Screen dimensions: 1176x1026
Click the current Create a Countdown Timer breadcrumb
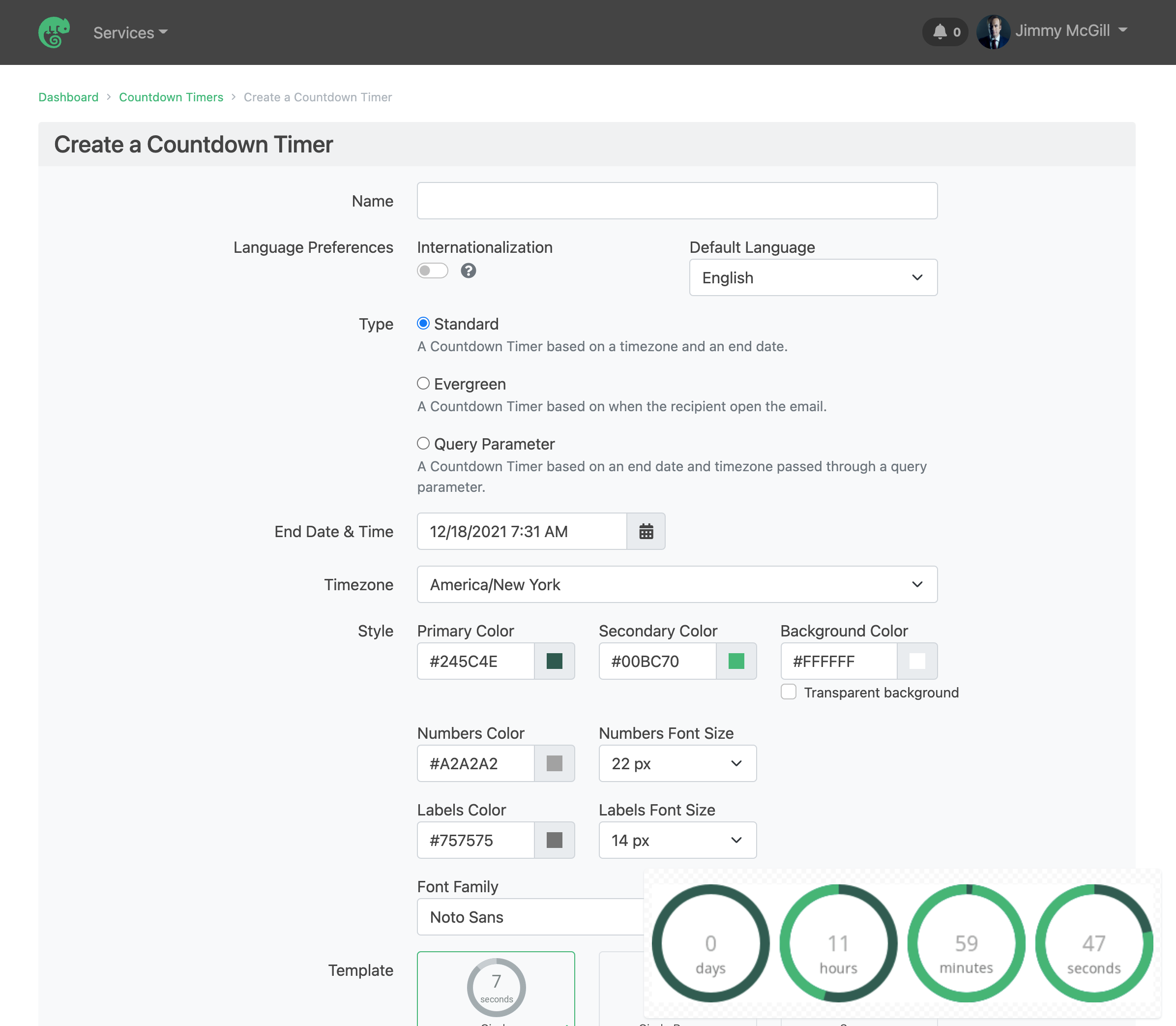318,97
